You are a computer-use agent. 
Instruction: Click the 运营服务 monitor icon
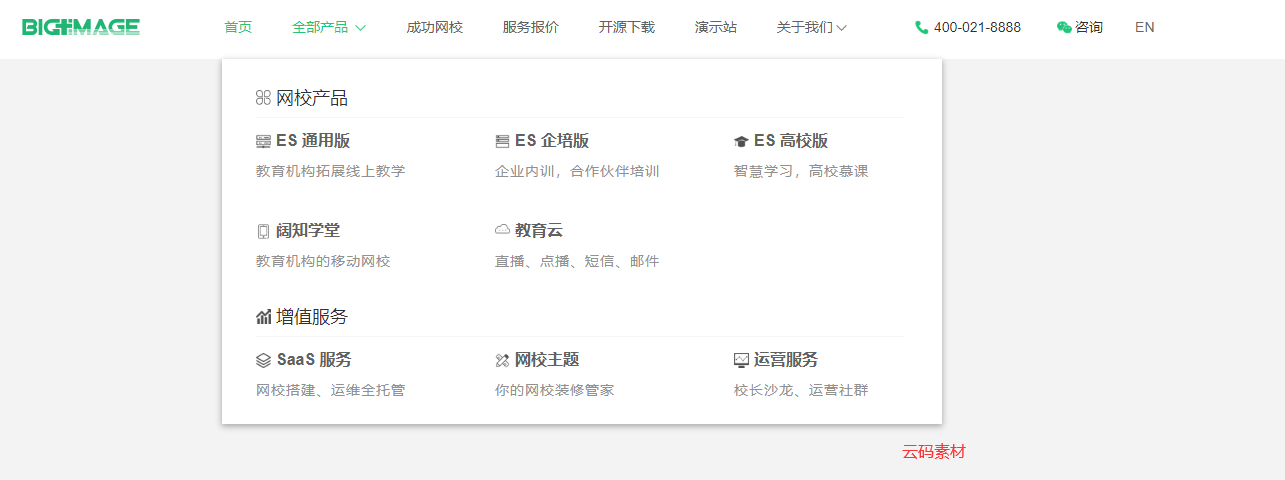tap(741, 361)
